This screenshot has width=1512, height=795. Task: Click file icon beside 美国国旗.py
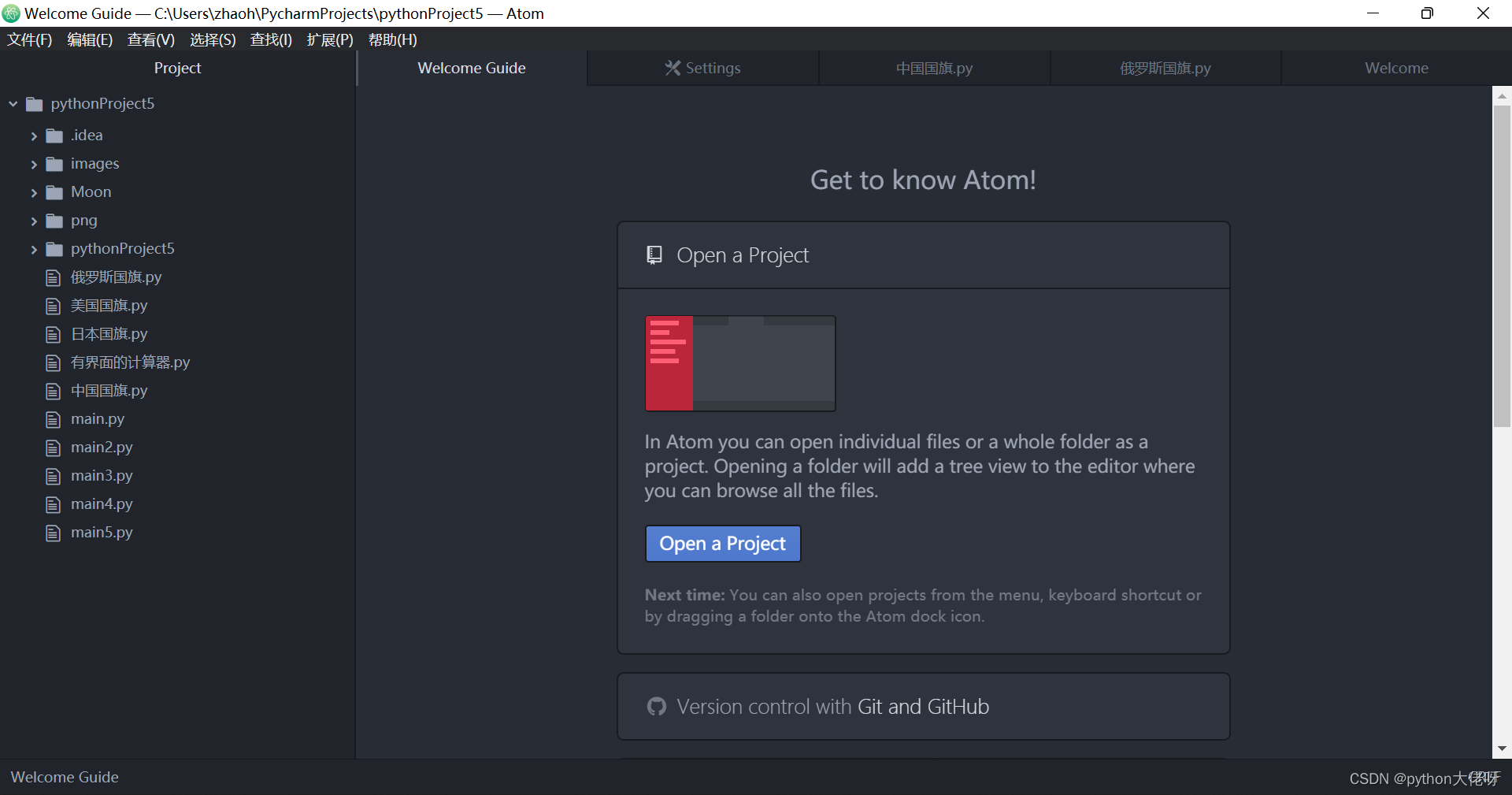pos(53,306)
